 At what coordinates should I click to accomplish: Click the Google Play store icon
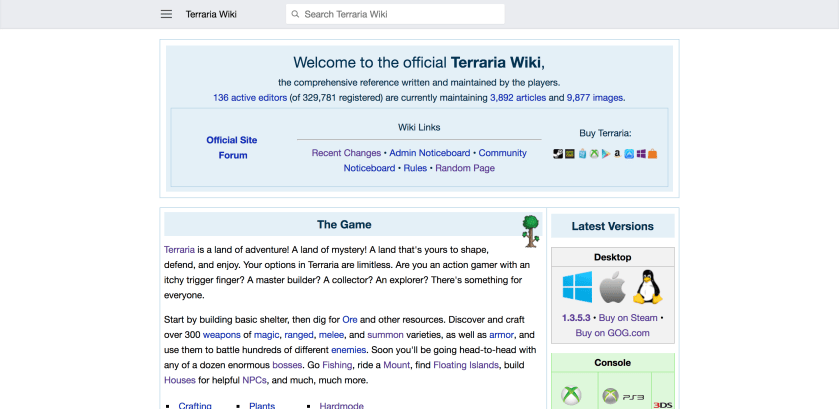point(605,154)
